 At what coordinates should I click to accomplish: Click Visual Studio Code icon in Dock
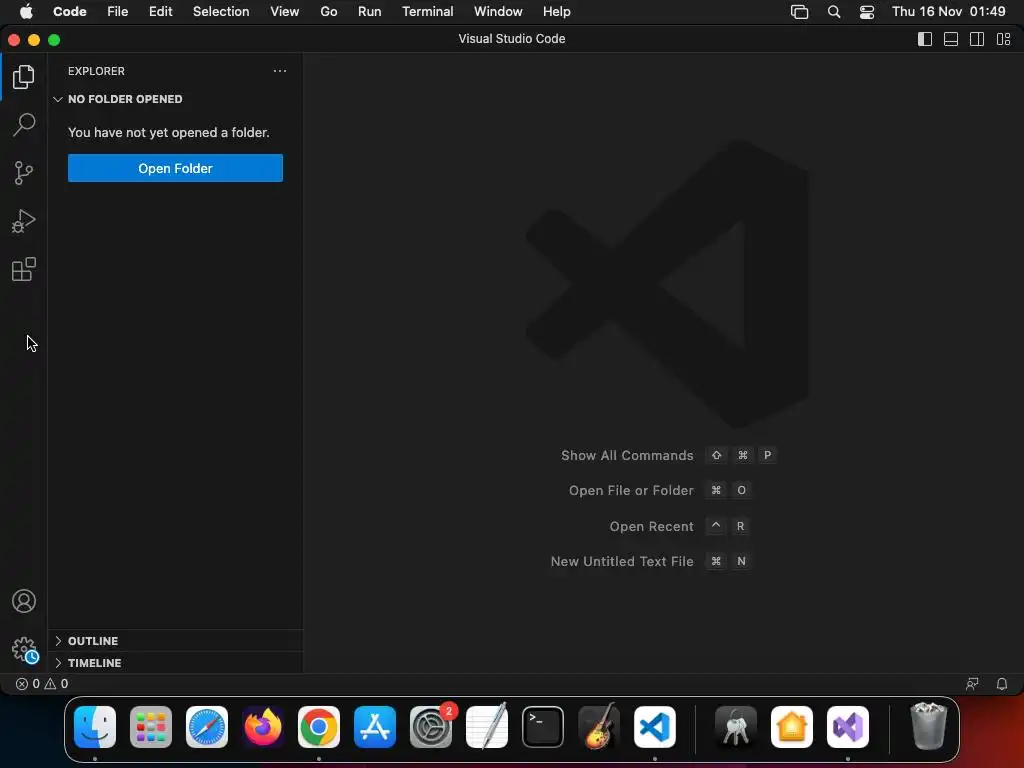coord(655,727)
